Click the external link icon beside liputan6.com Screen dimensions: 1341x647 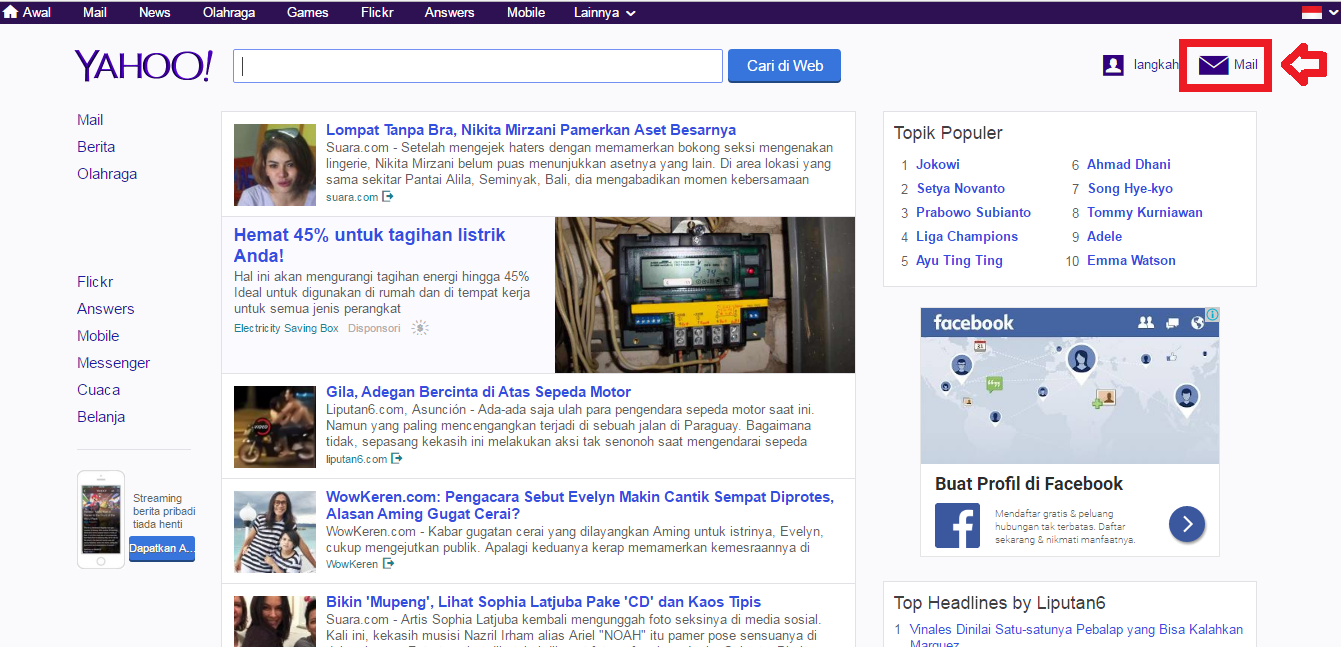pyautogui.click(x=397, y=458)
